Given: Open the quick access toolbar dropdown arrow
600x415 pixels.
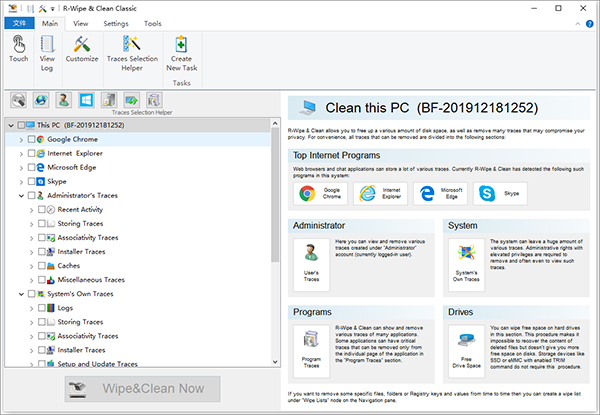Looking at the screenshot, I should (52, 9).
